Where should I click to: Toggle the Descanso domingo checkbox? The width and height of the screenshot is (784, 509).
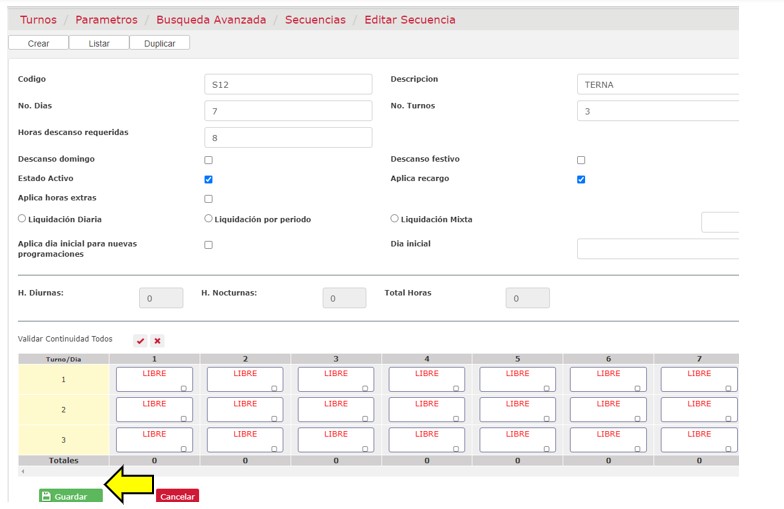point(208,160)
